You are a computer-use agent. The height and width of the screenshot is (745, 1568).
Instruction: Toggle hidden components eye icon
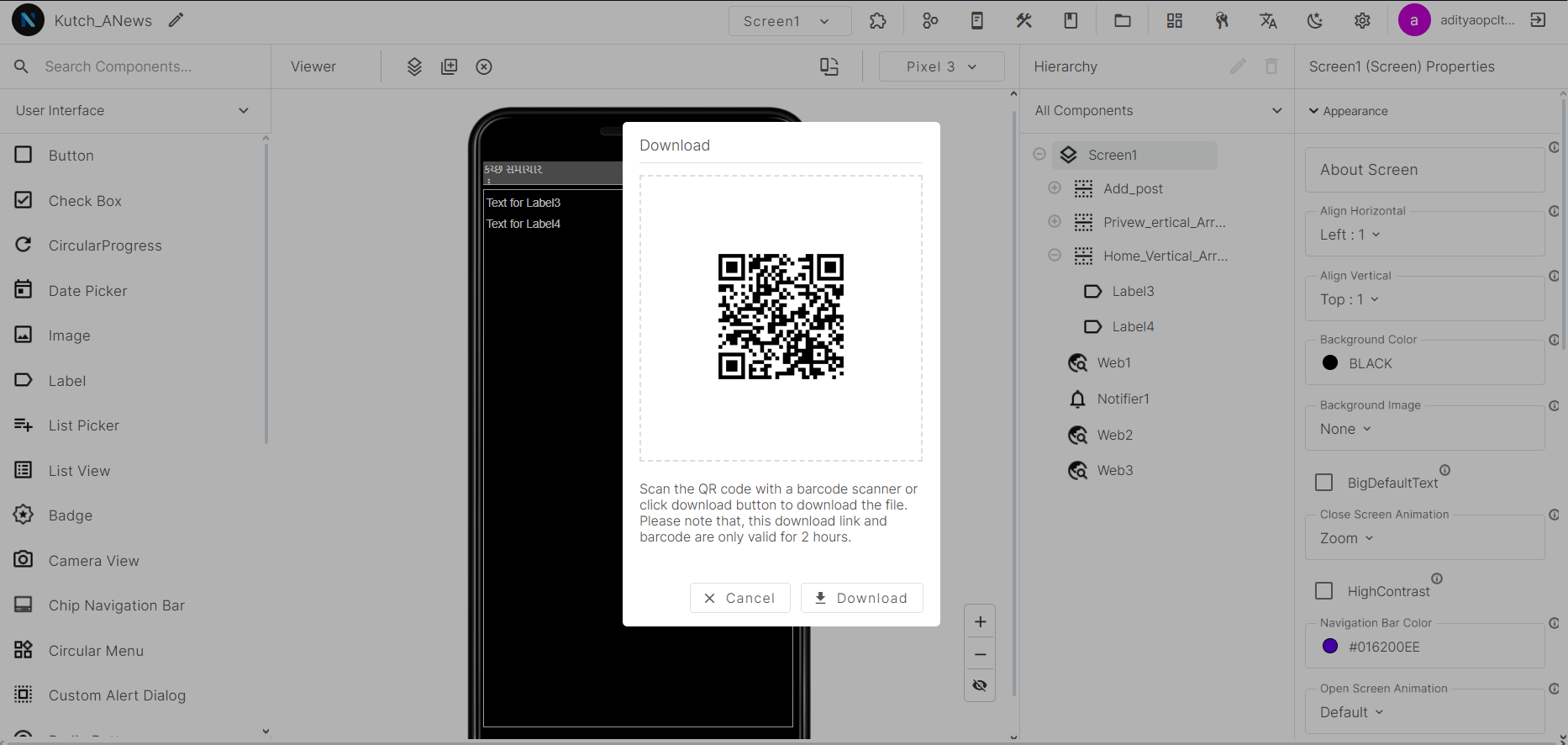pyautogui.click(x=980, y=685)
